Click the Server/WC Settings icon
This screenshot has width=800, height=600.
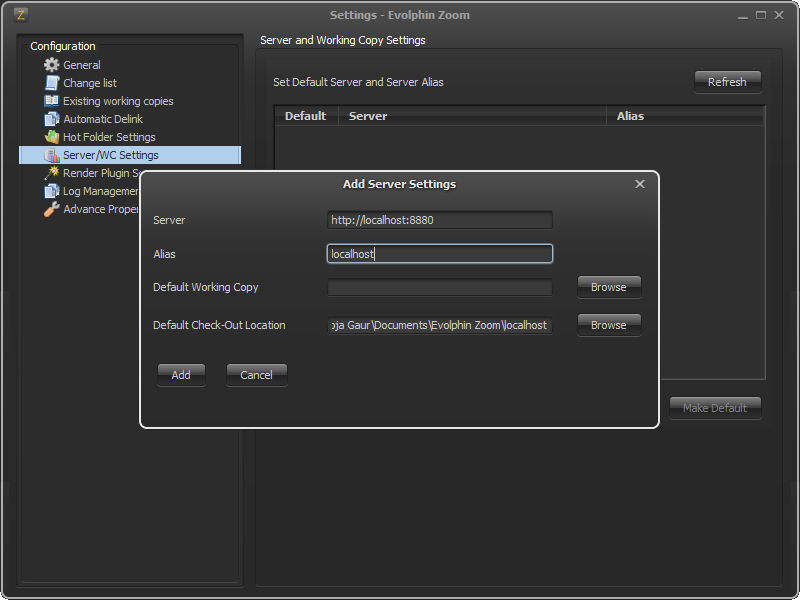coord(52,155)
